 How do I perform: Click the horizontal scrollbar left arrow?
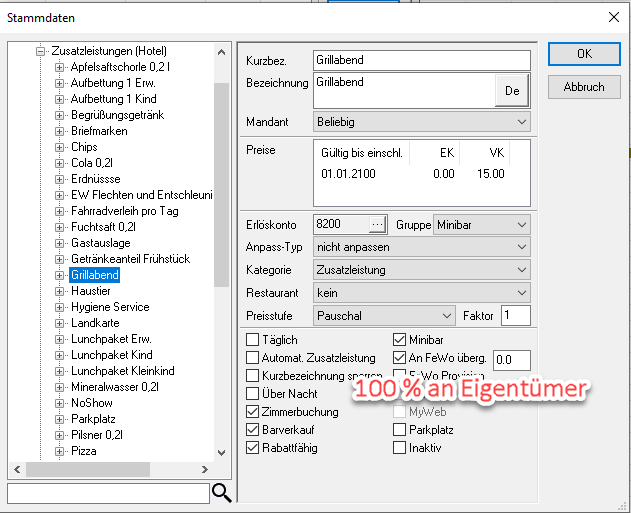pos(17,470)
